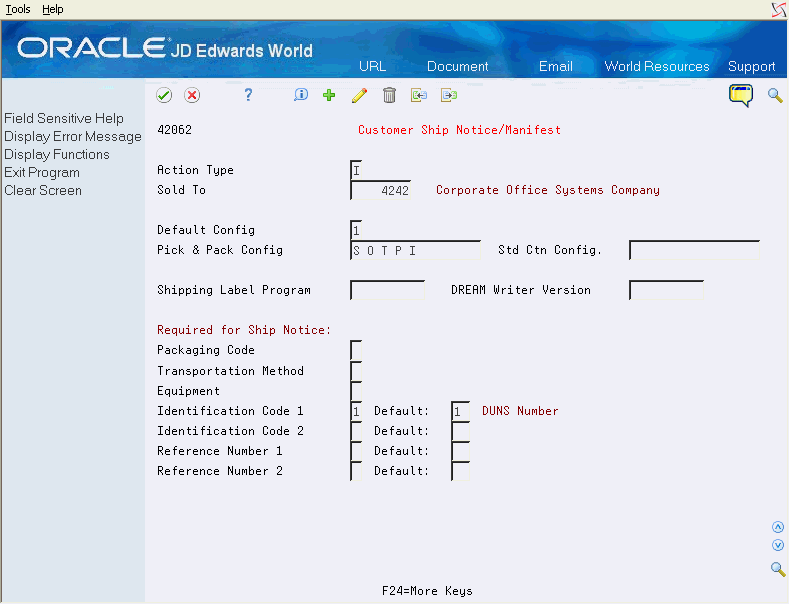The height and width of the screenshot is (604, 789).
Task: Select Field Sensitive Help
Action: 64,118
